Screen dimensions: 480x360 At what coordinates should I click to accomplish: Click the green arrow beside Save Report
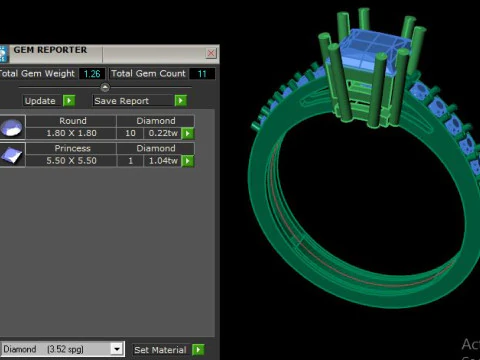pos(180,101)
